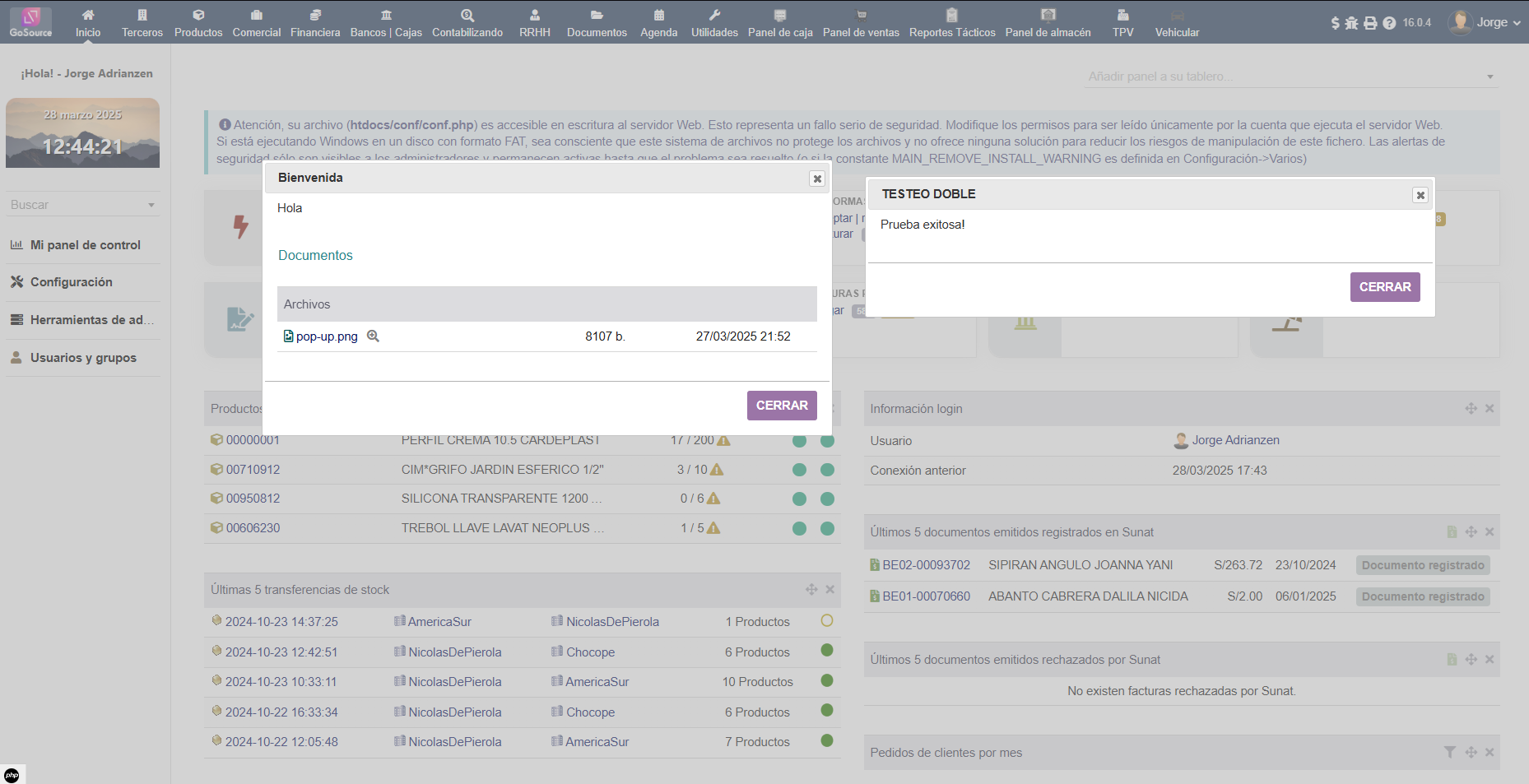
Task: Open the GoSource logo home icon
Action: (30, 22)
